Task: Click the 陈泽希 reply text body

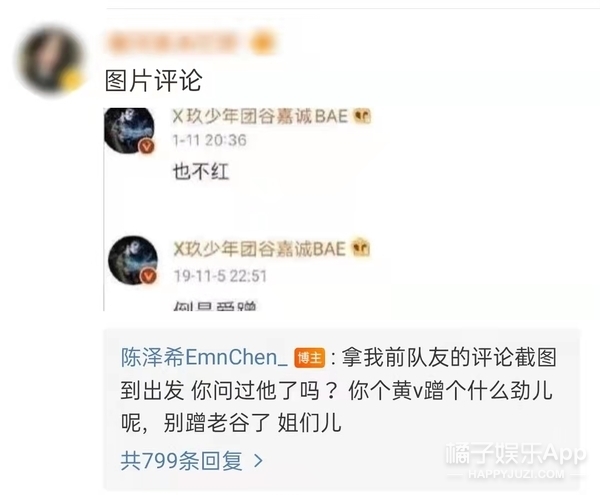Action: pos(338,390)
